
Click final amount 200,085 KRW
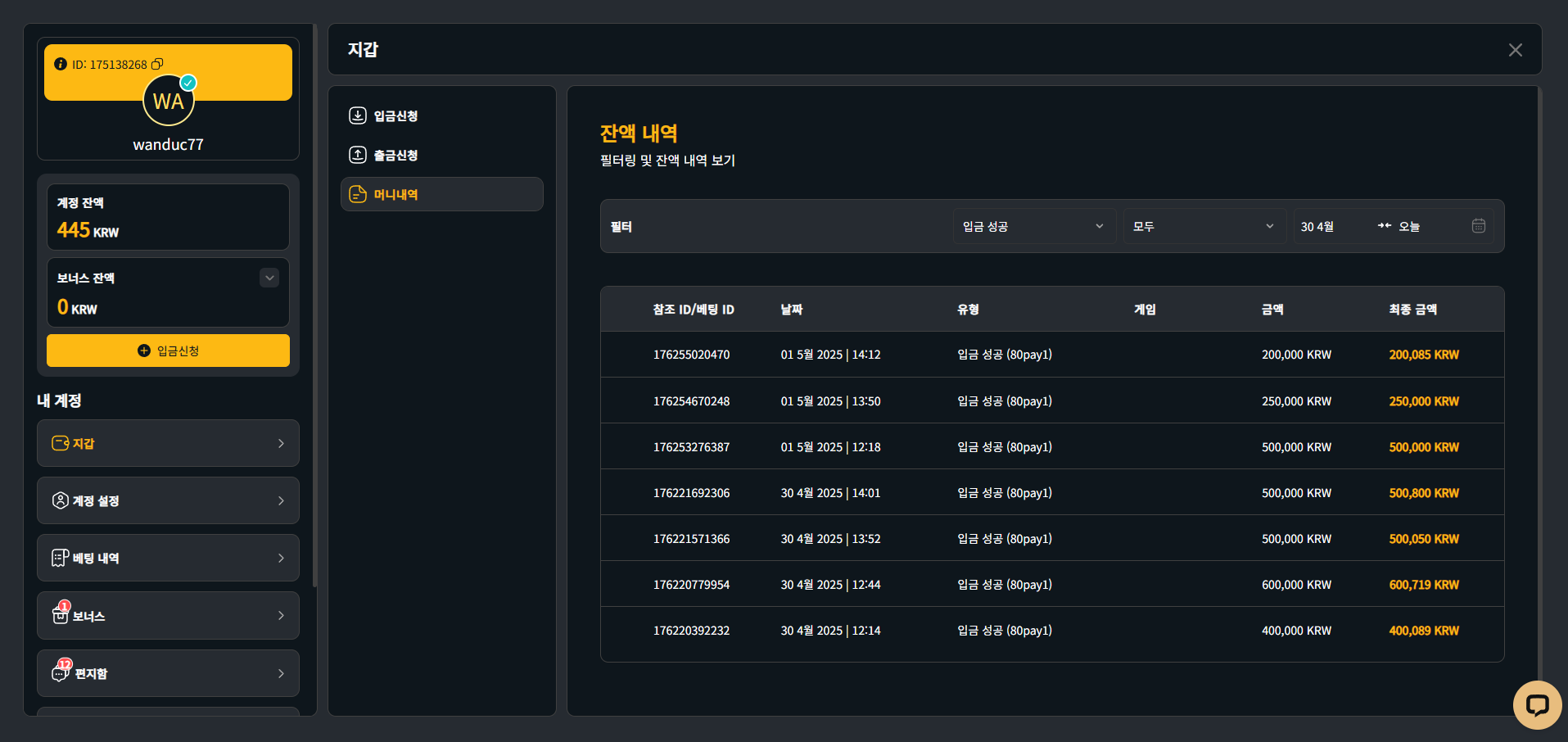click(x=1424, y=355)
